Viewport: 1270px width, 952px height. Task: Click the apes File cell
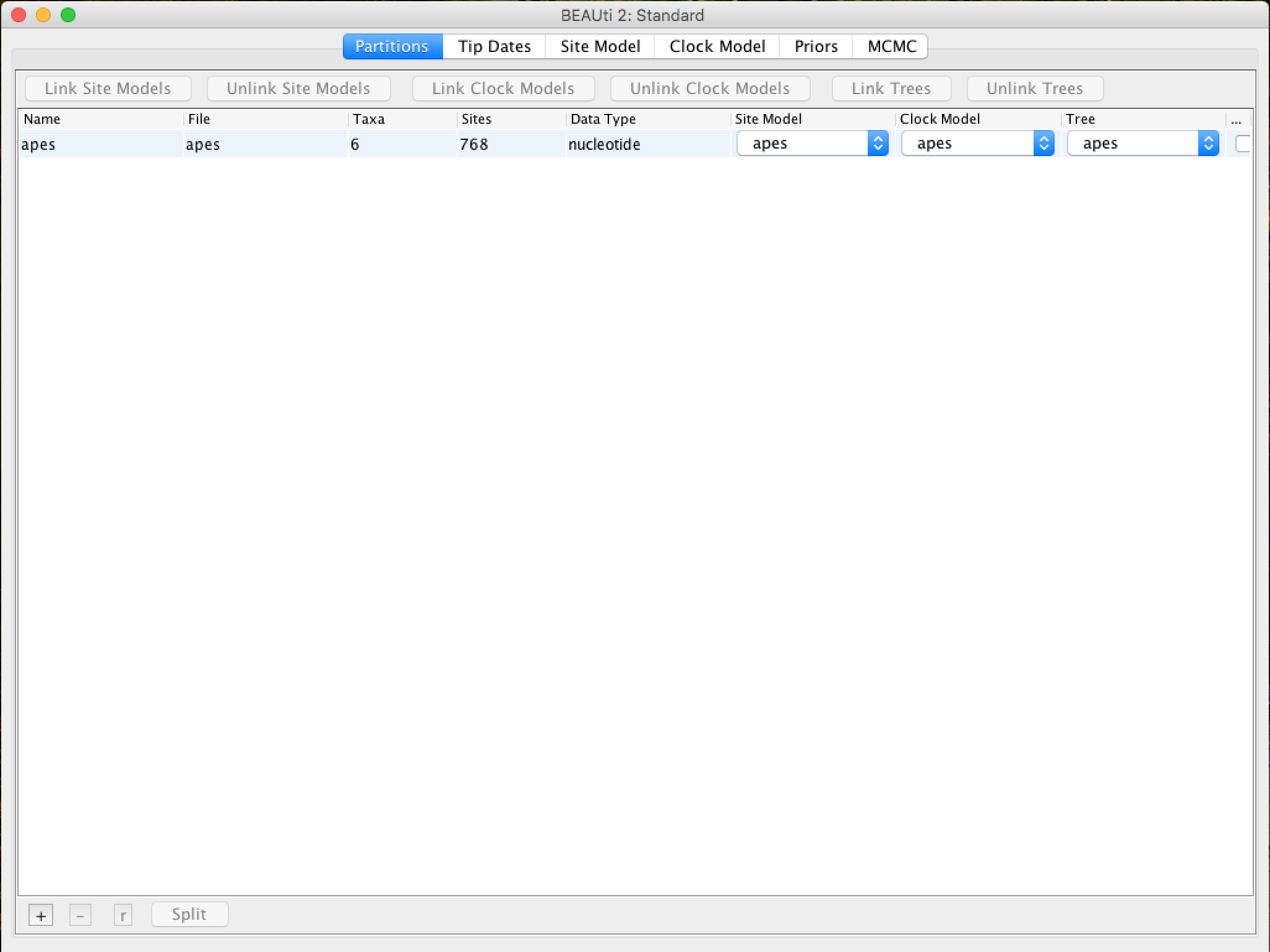266,144
